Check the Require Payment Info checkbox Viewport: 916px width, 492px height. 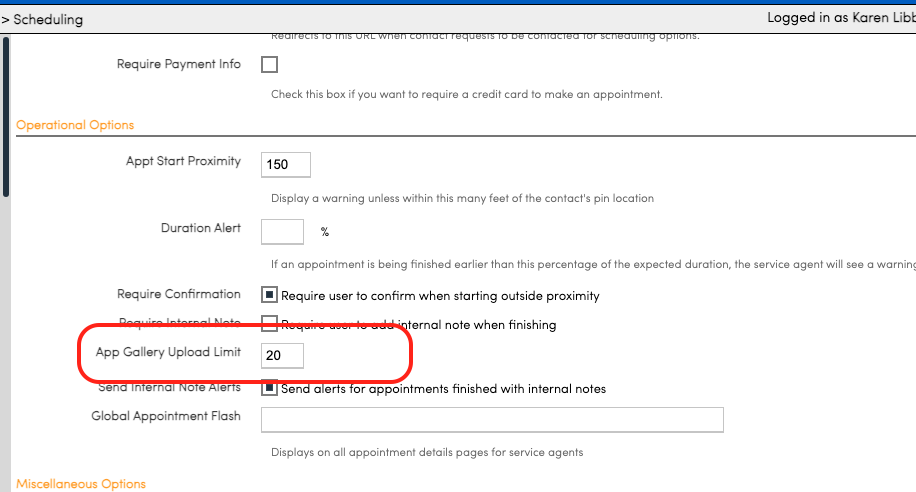[x=269, y=65]
